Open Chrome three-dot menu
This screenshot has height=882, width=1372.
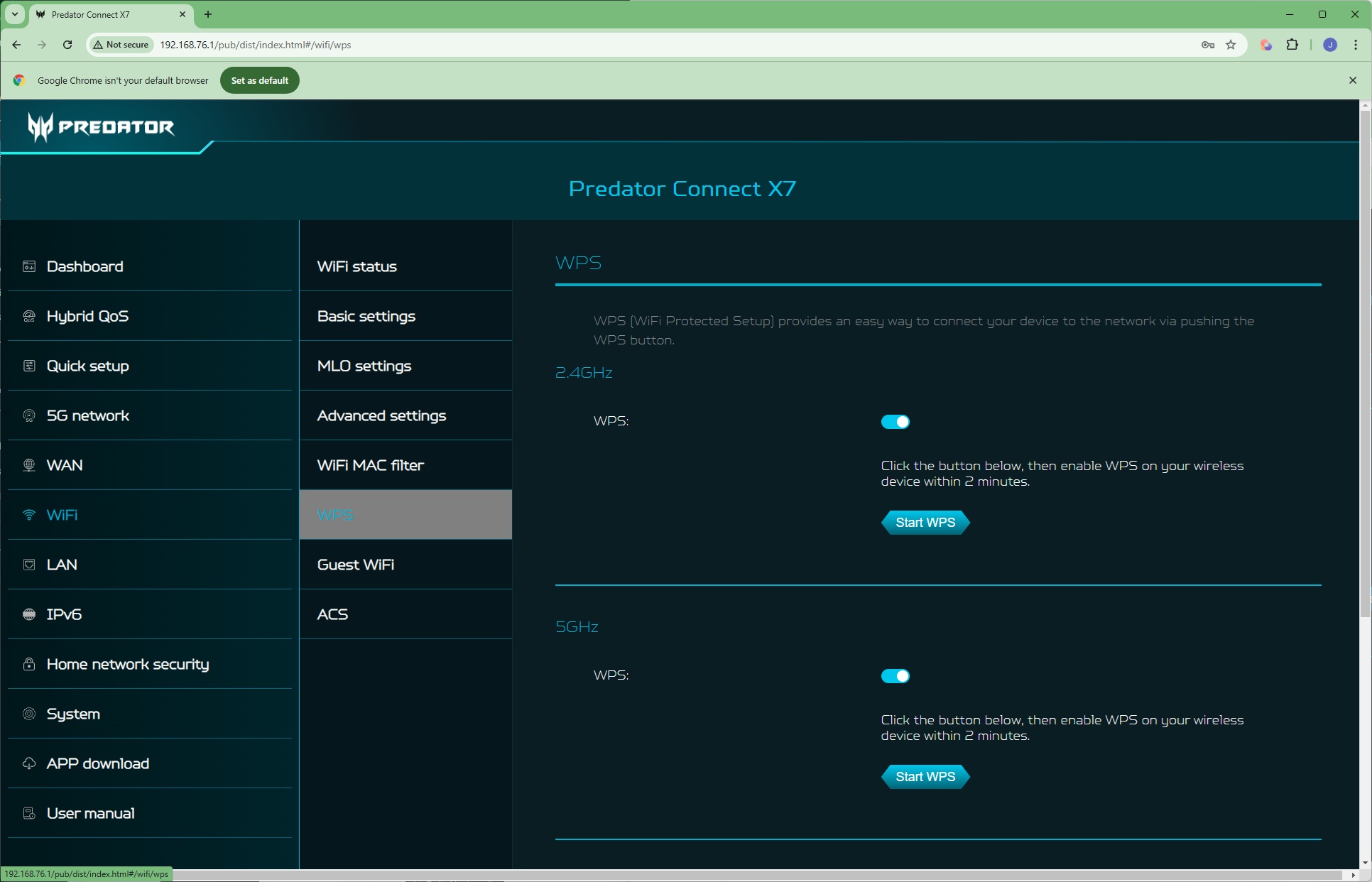point(1355,45)
